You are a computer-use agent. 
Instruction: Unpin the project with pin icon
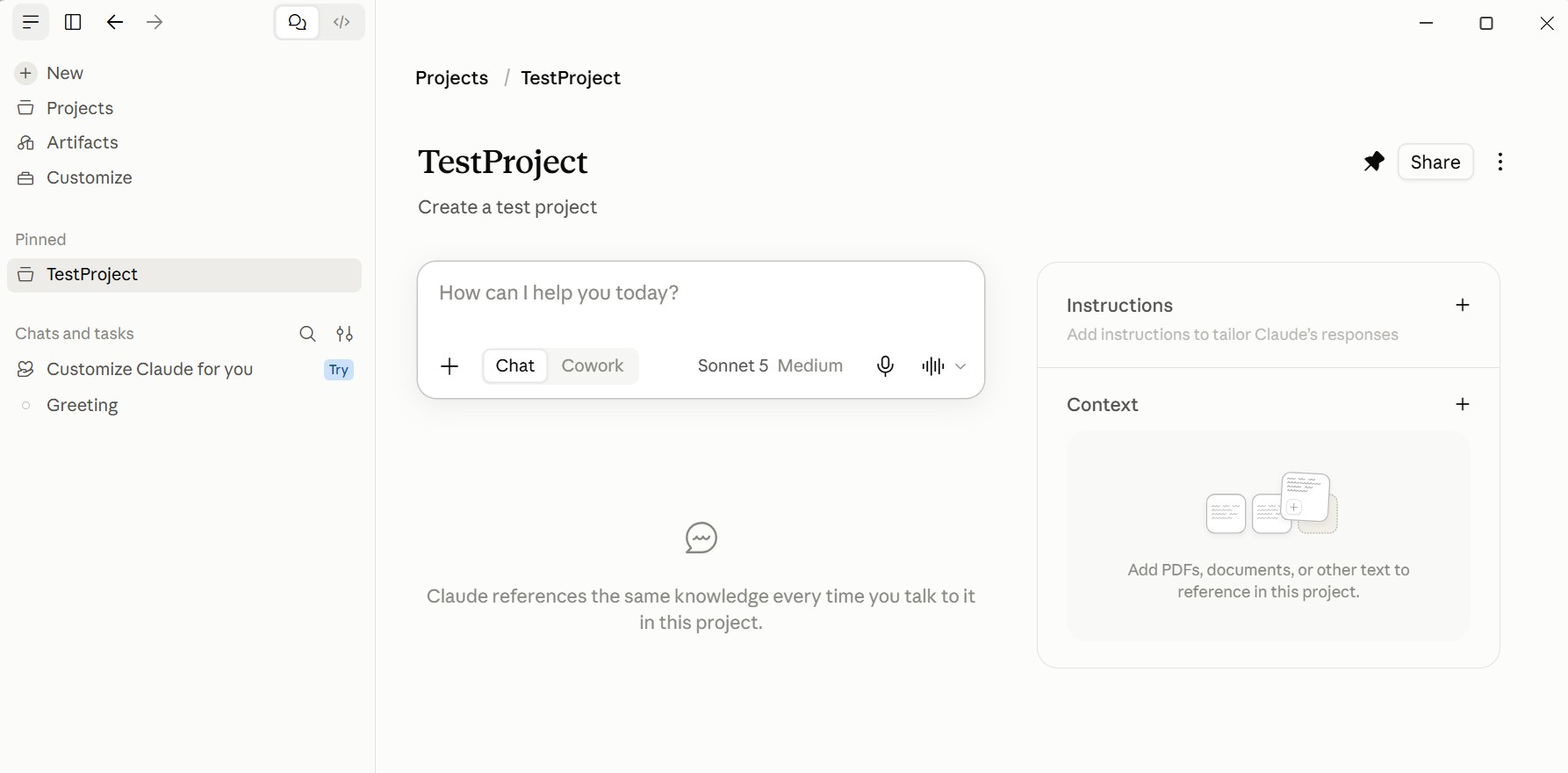point(1374,162)
